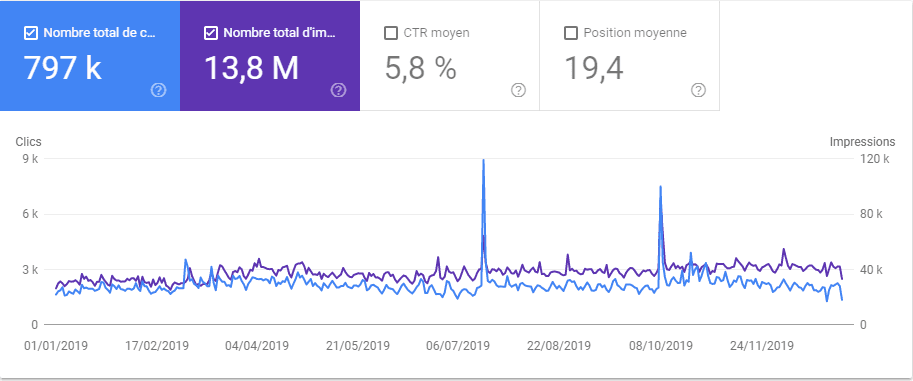Open help icon on Position moyenne card
The image size is (913, 381).
(698, 90)
